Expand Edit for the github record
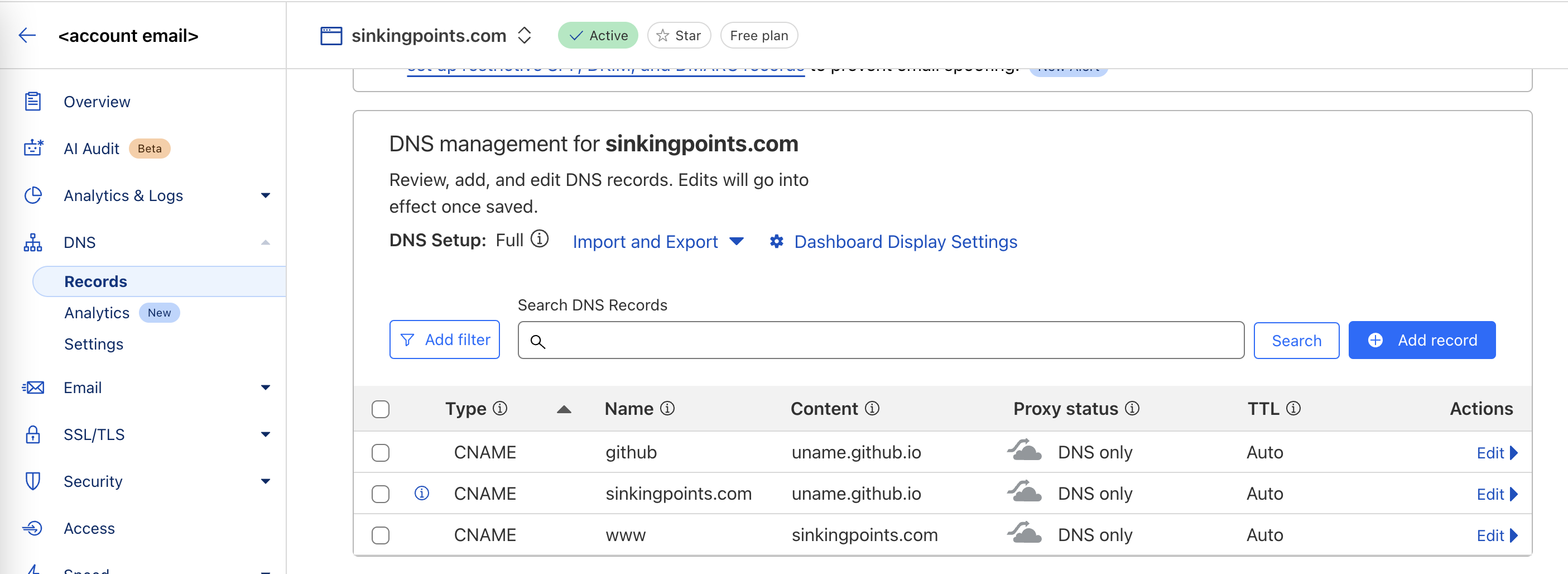The width and height of the screenshot is (1568, 574). 1497,453
